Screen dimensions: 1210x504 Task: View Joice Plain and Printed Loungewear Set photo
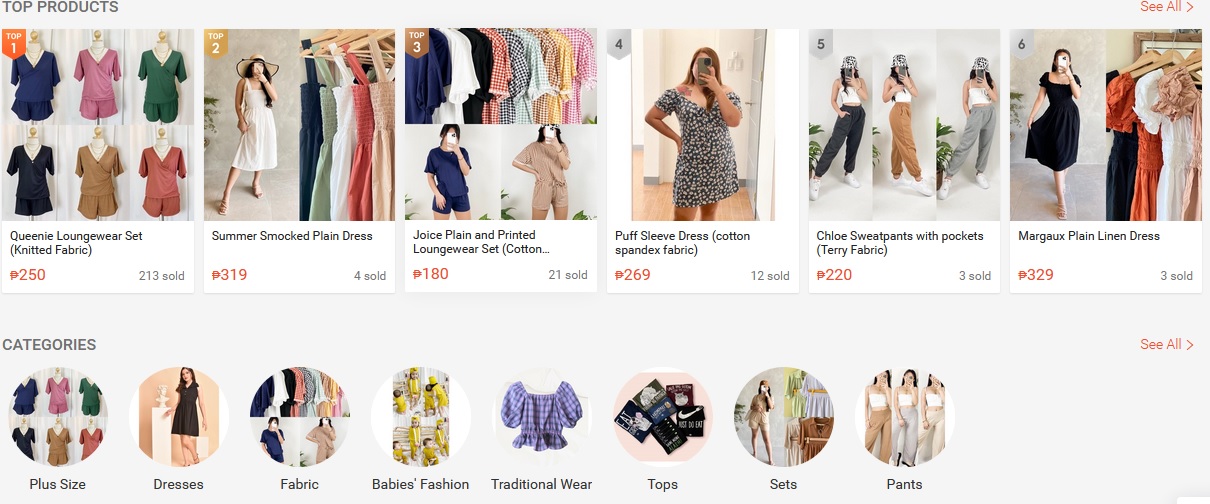(501, 124)
